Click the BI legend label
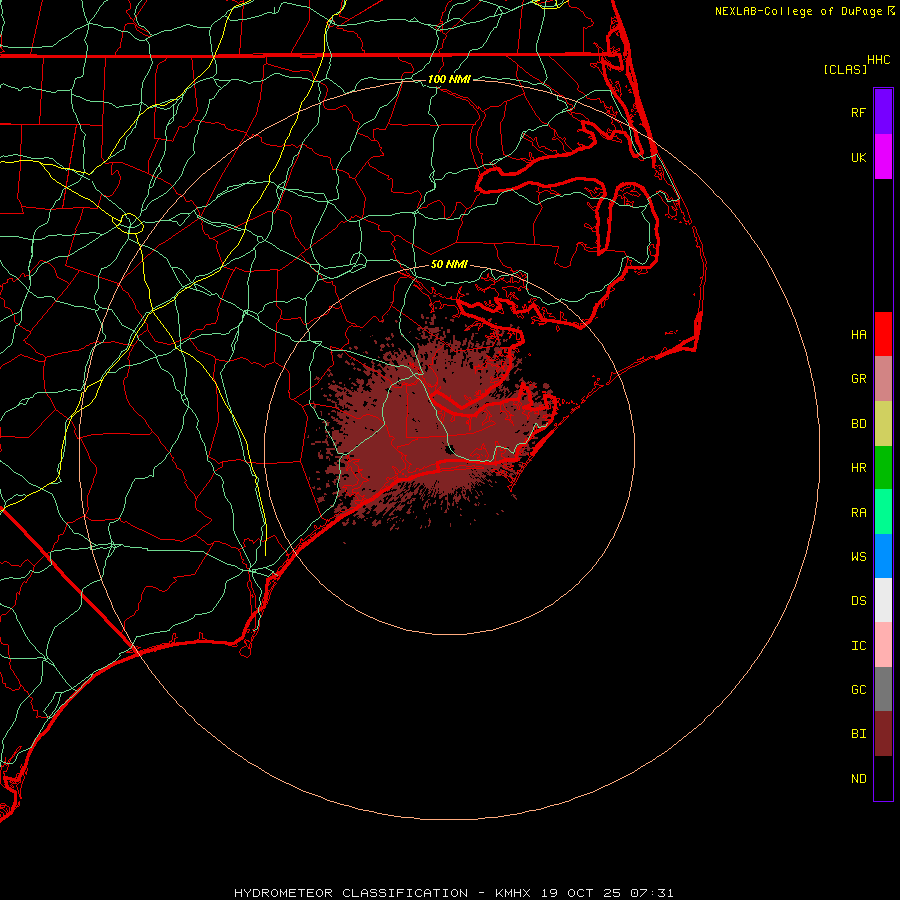Viewport: 900px width, 900px height. [858, 734]
